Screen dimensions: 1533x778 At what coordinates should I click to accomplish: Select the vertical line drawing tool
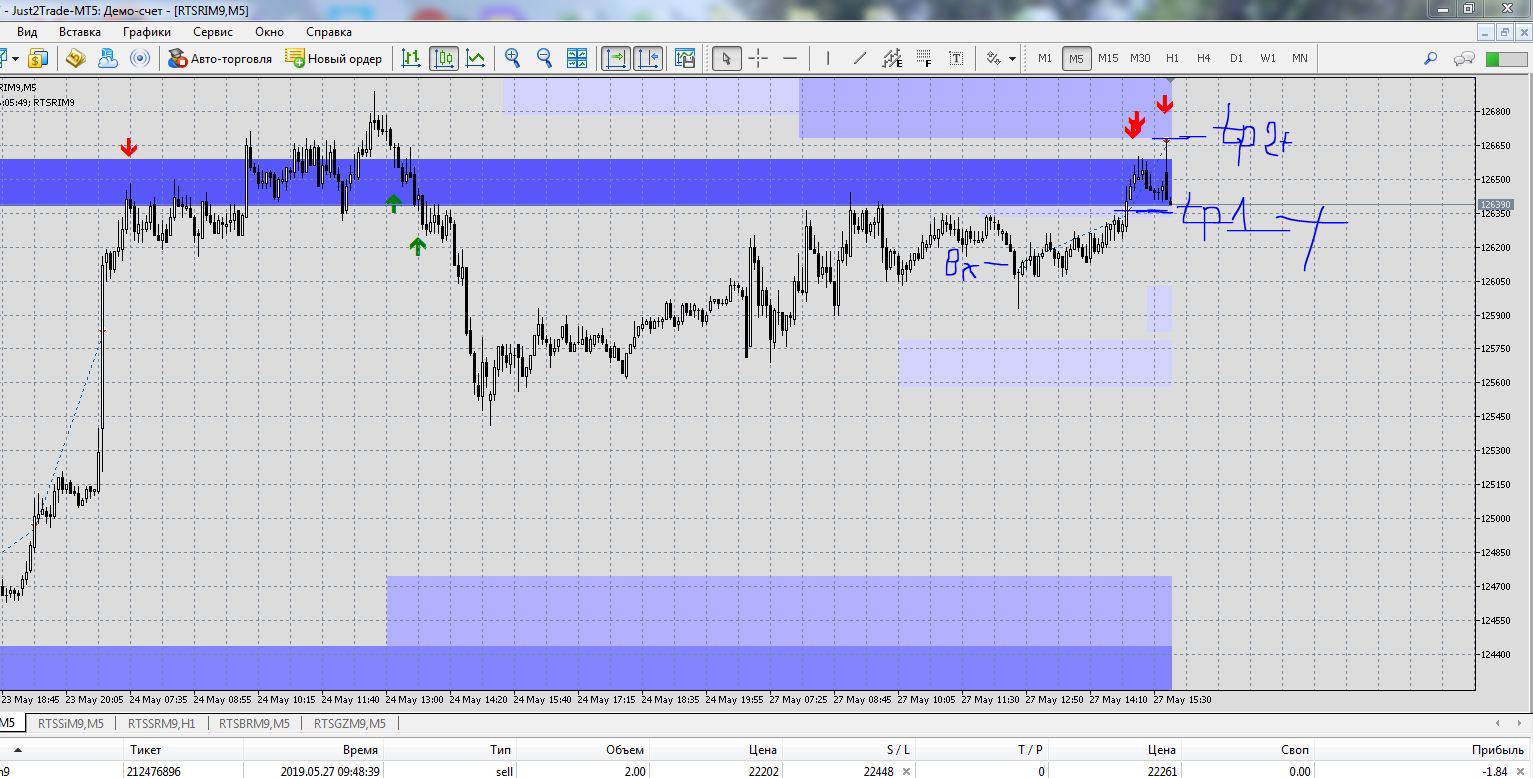pos(828,58)
